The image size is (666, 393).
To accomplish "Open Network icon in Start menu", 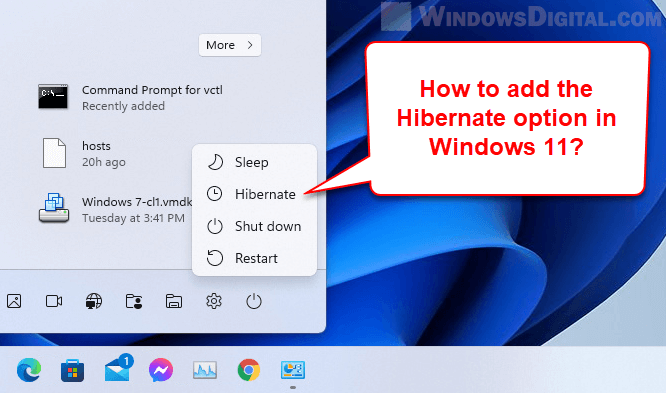I will (94, 301).
